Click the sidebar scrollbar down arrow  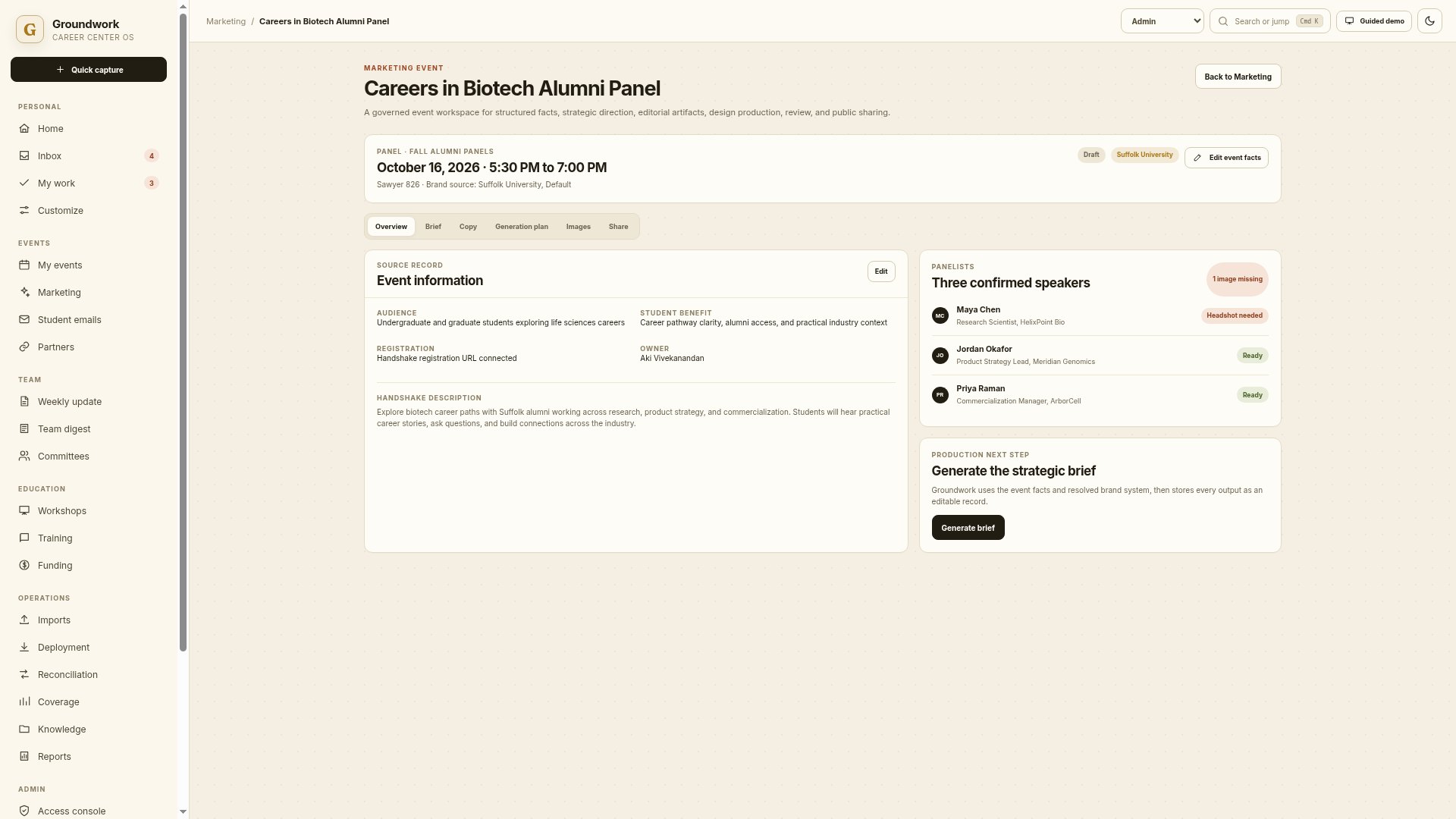tap(183, 811)
